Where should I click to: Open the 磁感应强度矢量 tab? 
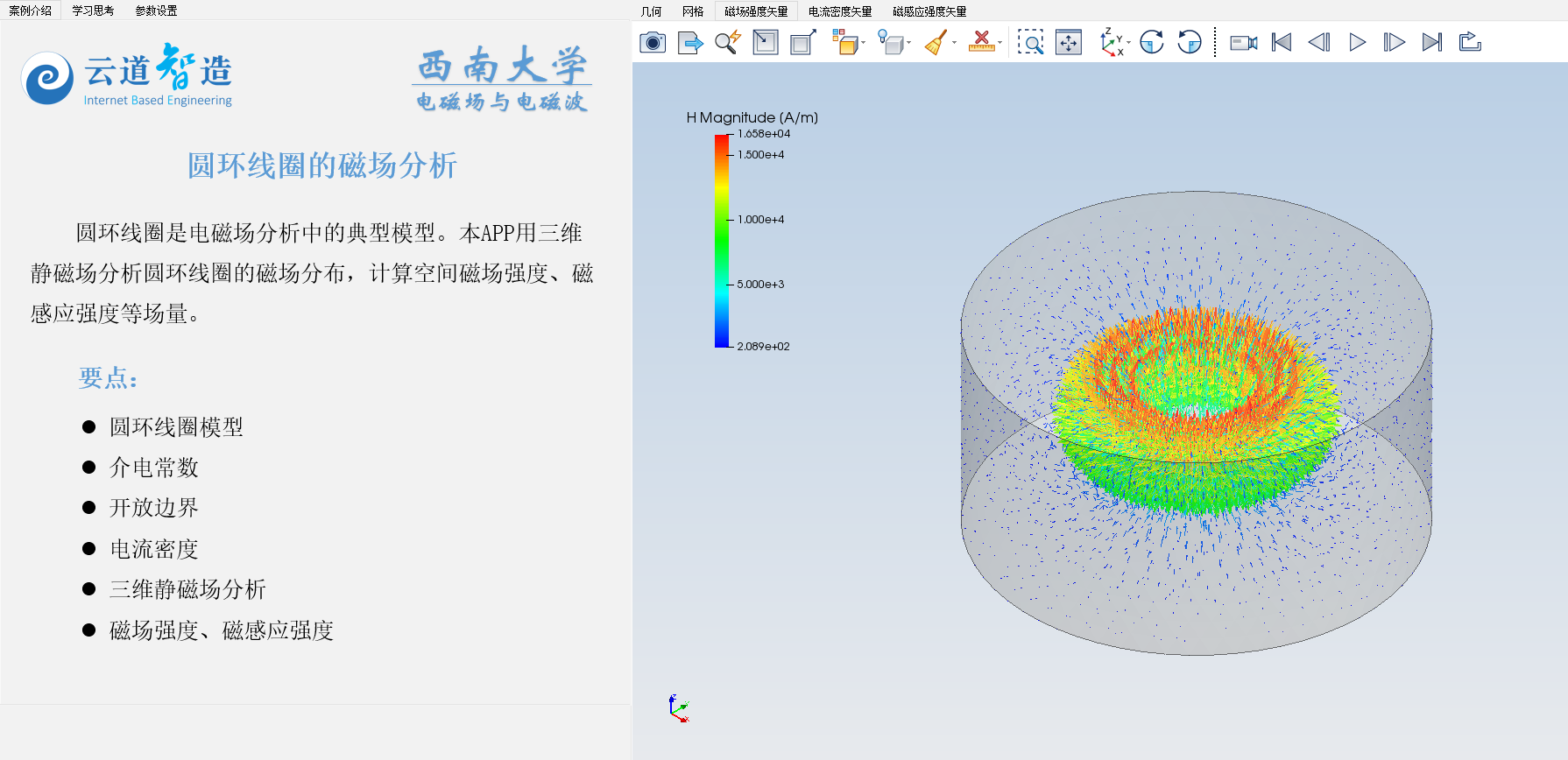click(x=929, y=11)
